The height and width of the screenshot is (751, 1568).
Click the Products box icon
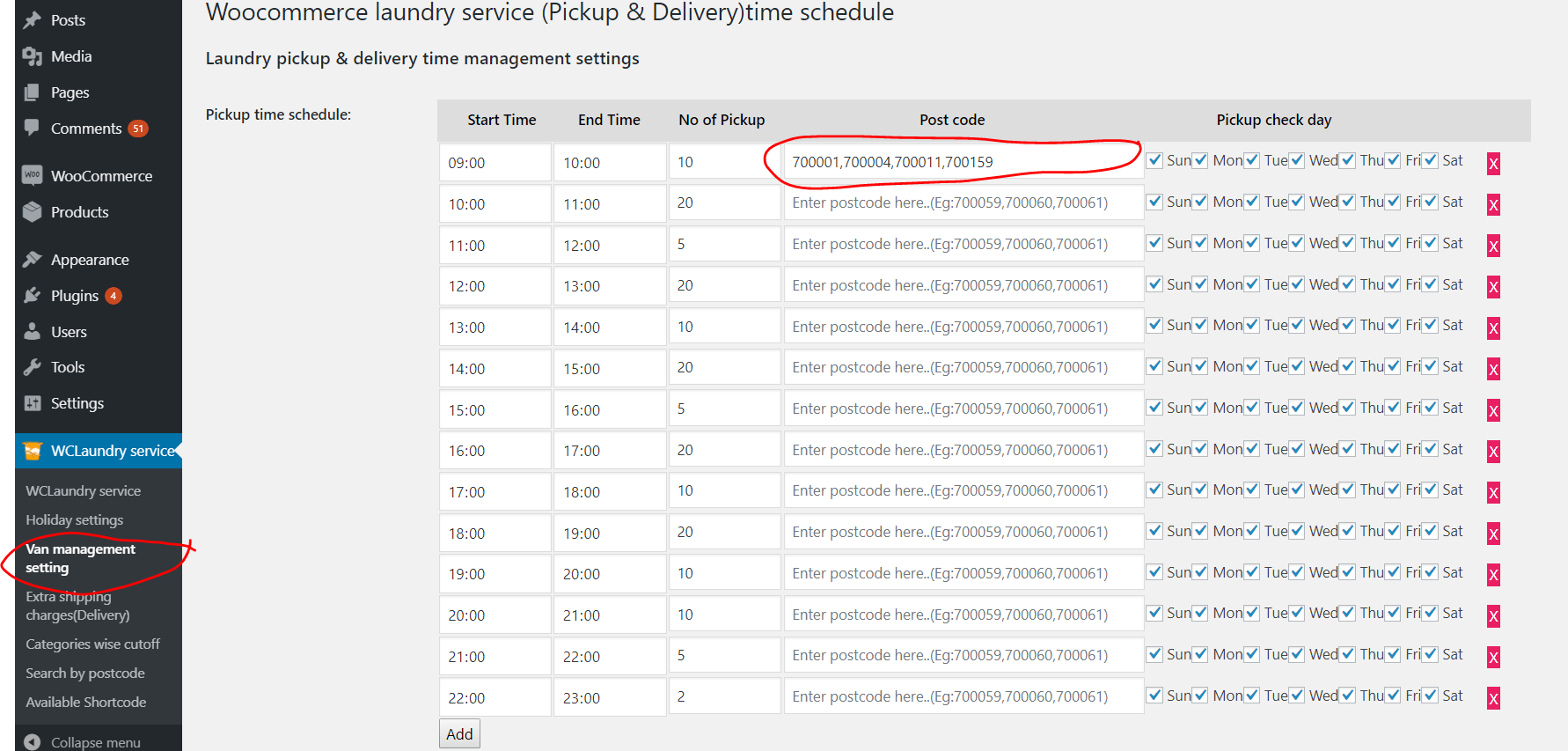(x=33, y=211)
